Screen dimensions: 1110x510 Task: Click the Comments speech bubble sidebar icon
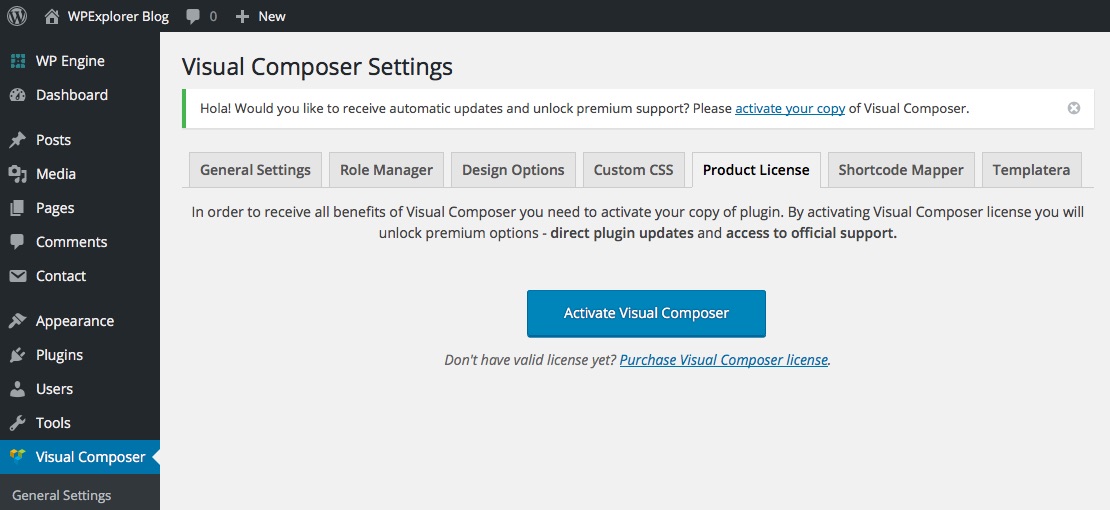pyautogui.click(x=18, y=242)
